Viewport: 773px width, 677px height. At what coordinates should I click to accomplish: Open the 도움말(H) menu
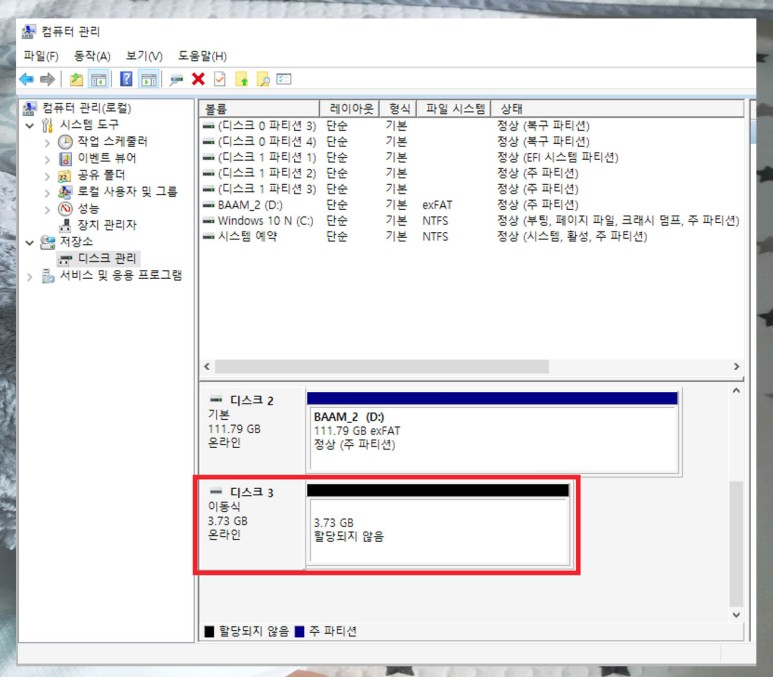point(202,56)
